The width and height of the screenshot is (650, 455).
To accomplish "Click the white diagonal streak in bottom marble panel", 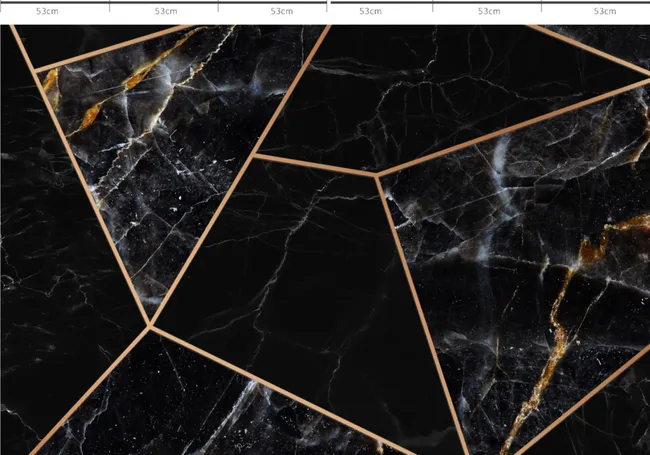I will pyautogui.click(x=236, y=408).
